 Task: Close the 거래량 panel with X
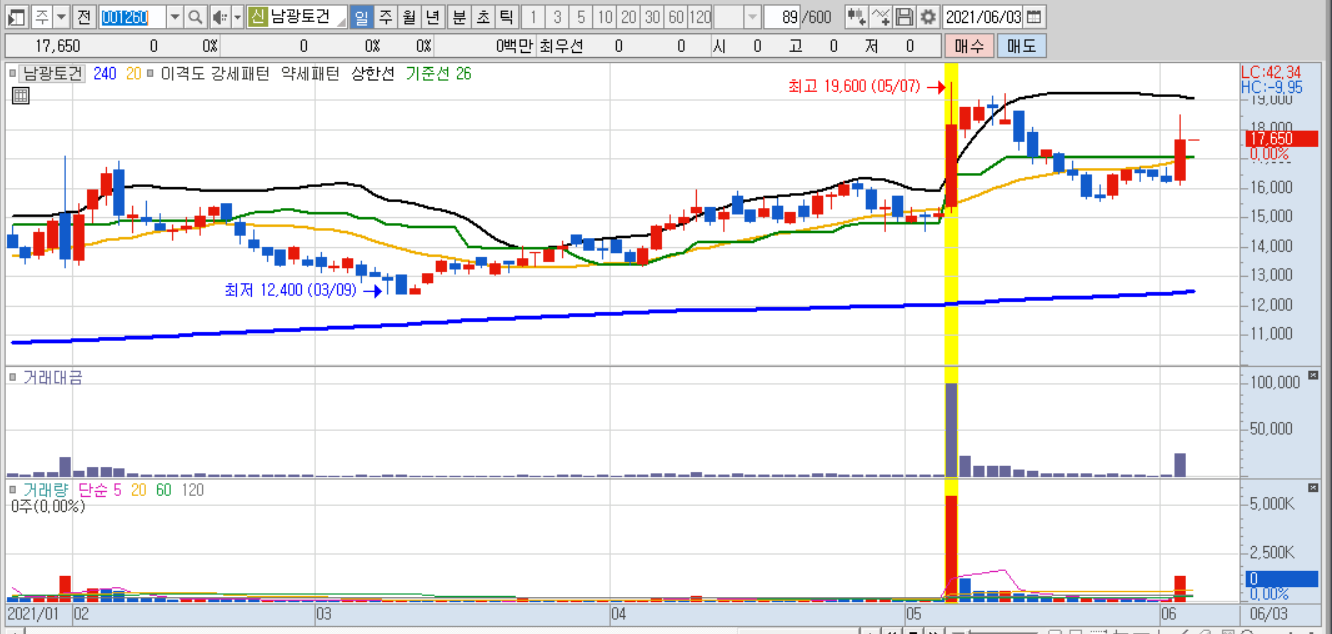1313,489
